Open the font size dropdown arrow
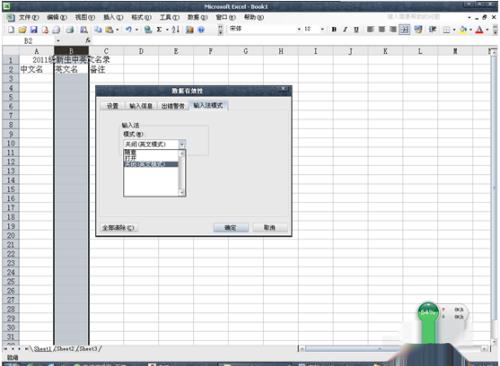 point(322,29)
